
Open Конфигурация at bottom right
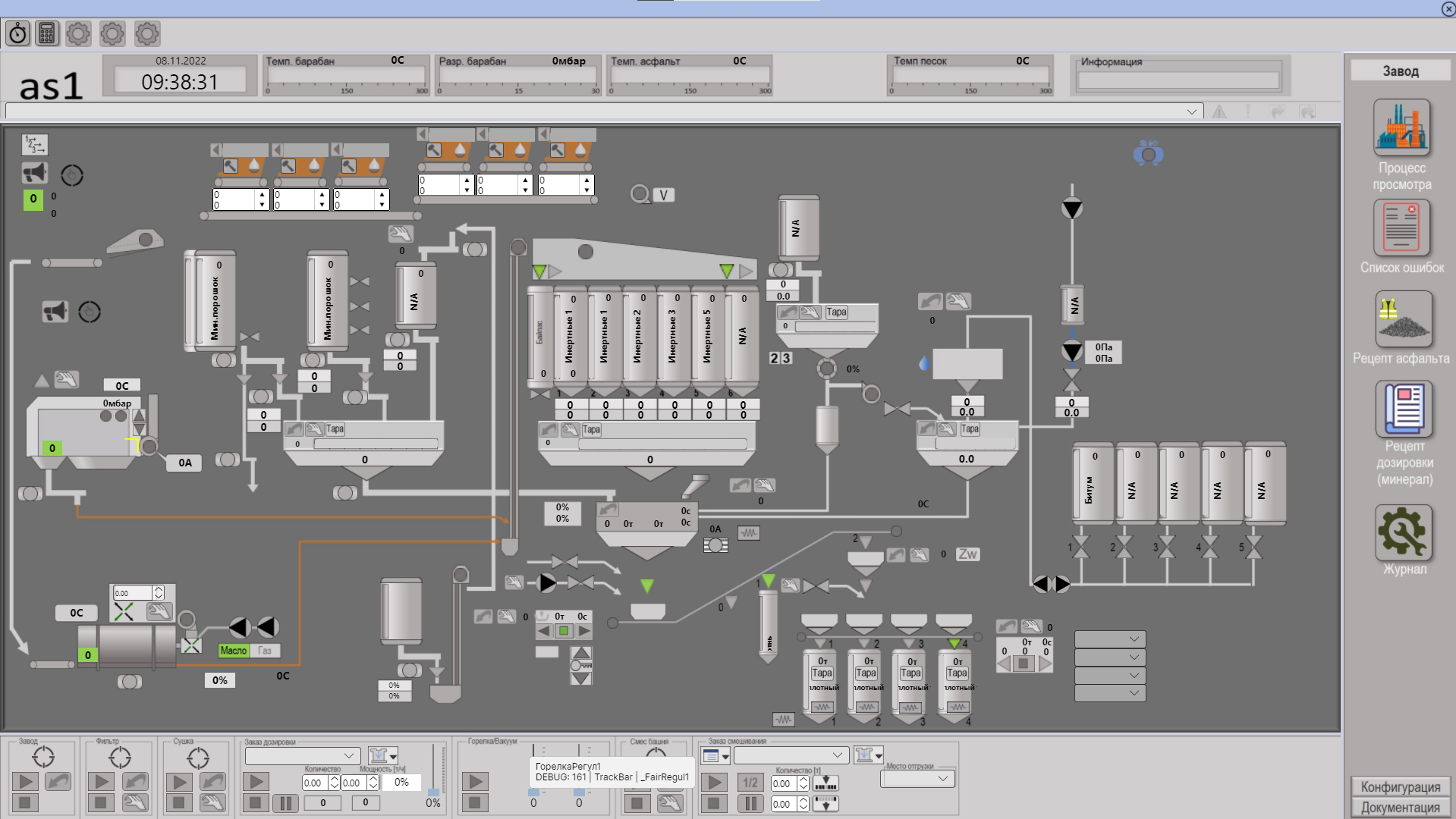coord(1401,786)
